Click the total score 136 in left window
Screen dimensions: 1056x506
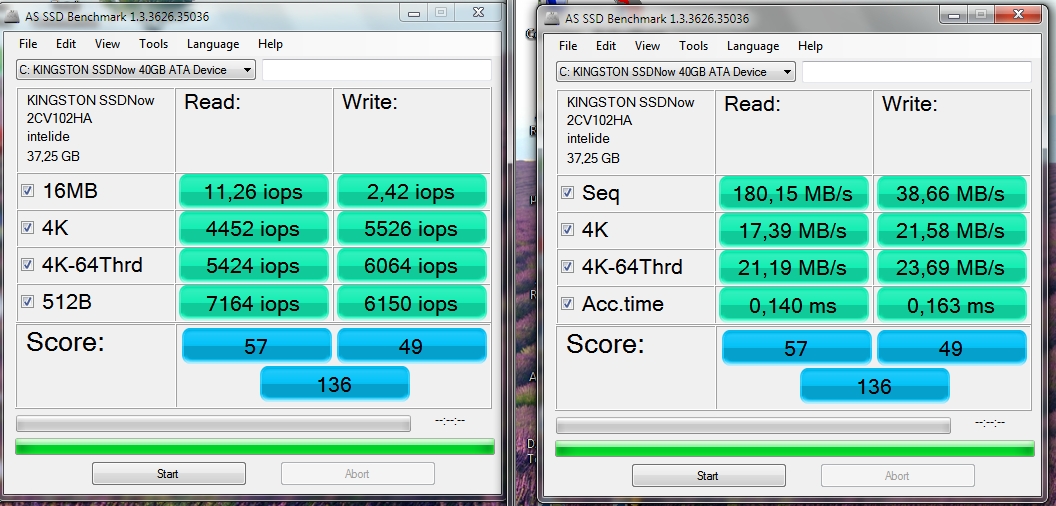[335, 383]
